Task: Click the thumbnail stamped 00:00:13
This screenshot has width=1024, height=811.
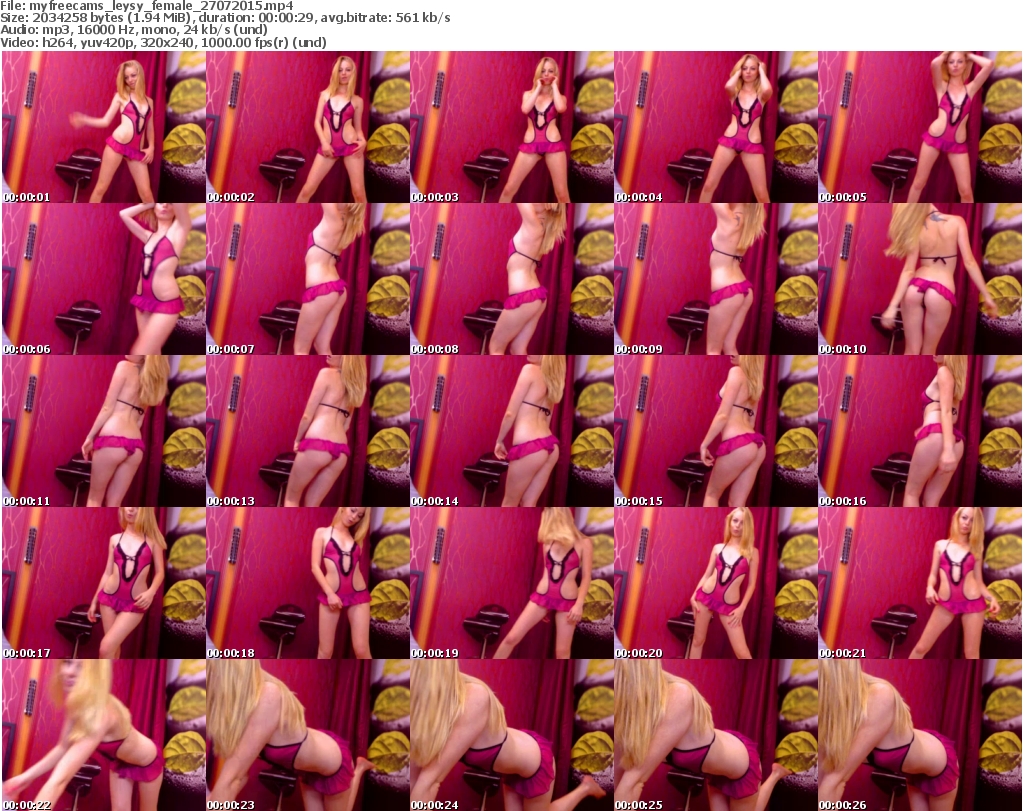Action: click(308, 431)
